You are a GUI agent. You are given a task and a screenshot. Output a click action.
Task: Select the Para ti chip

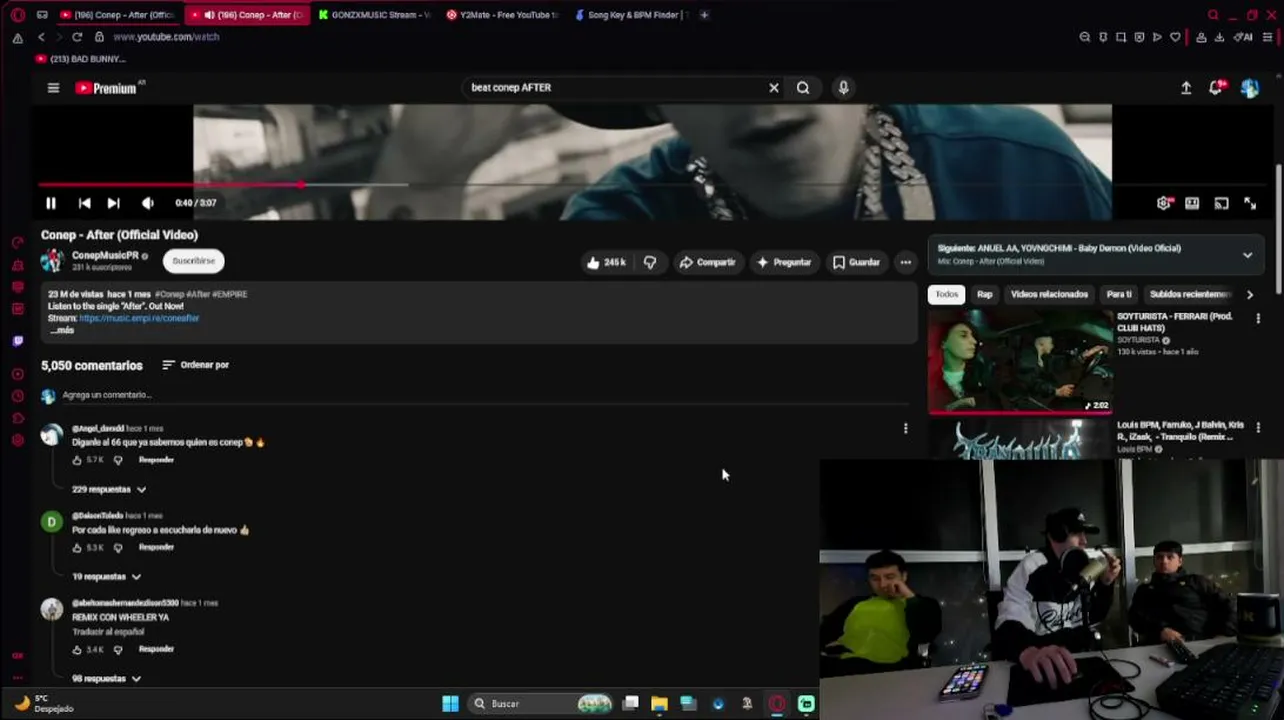[x=1119, y=294]
